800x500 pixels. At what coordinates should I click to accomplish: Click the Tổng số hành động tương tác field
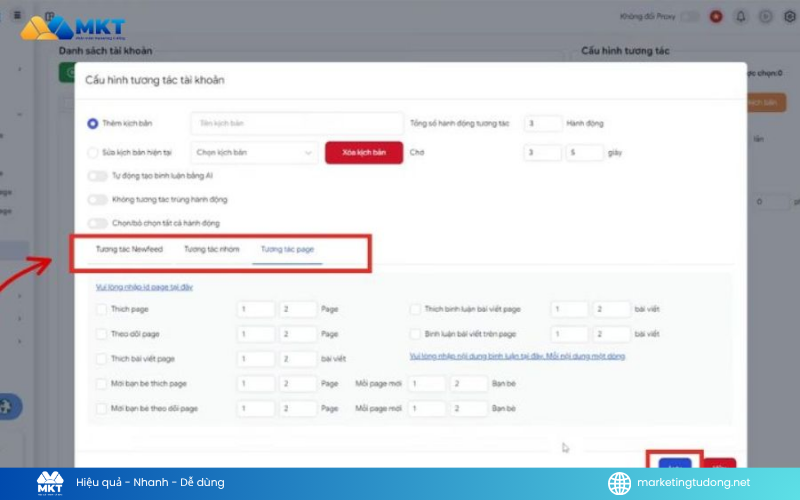click(x=542, y=123)
